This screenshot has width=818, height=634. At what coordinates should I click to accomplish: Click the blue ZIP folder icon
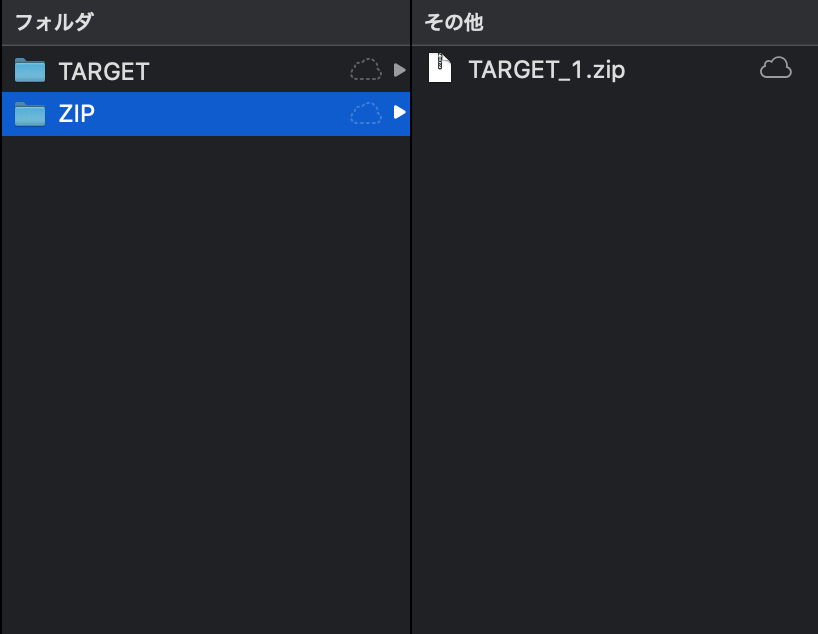30,114
